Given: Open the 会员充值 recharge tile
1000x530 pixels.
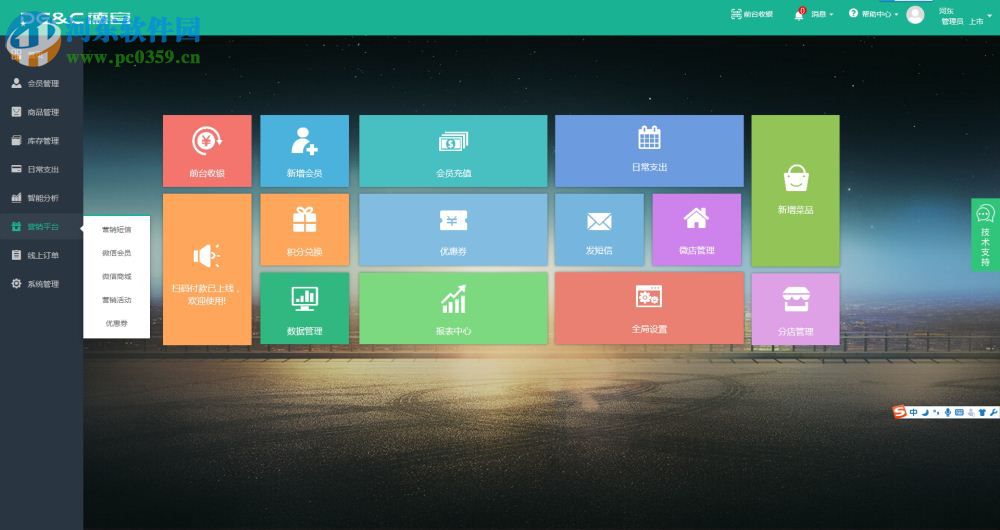Looking at the screenshot, I should click(453, 151).
